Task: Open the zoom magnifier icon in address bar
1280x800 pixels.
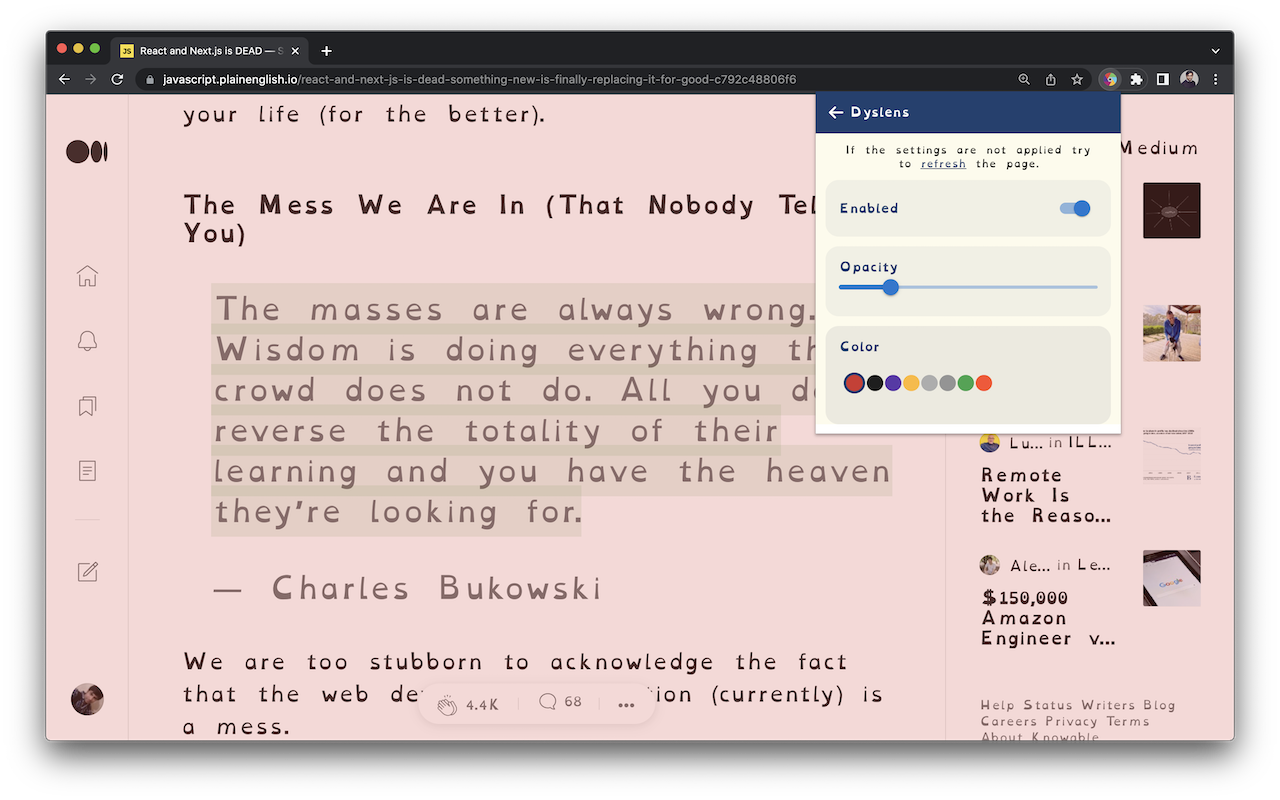Action: click(x=1024, y=79)
